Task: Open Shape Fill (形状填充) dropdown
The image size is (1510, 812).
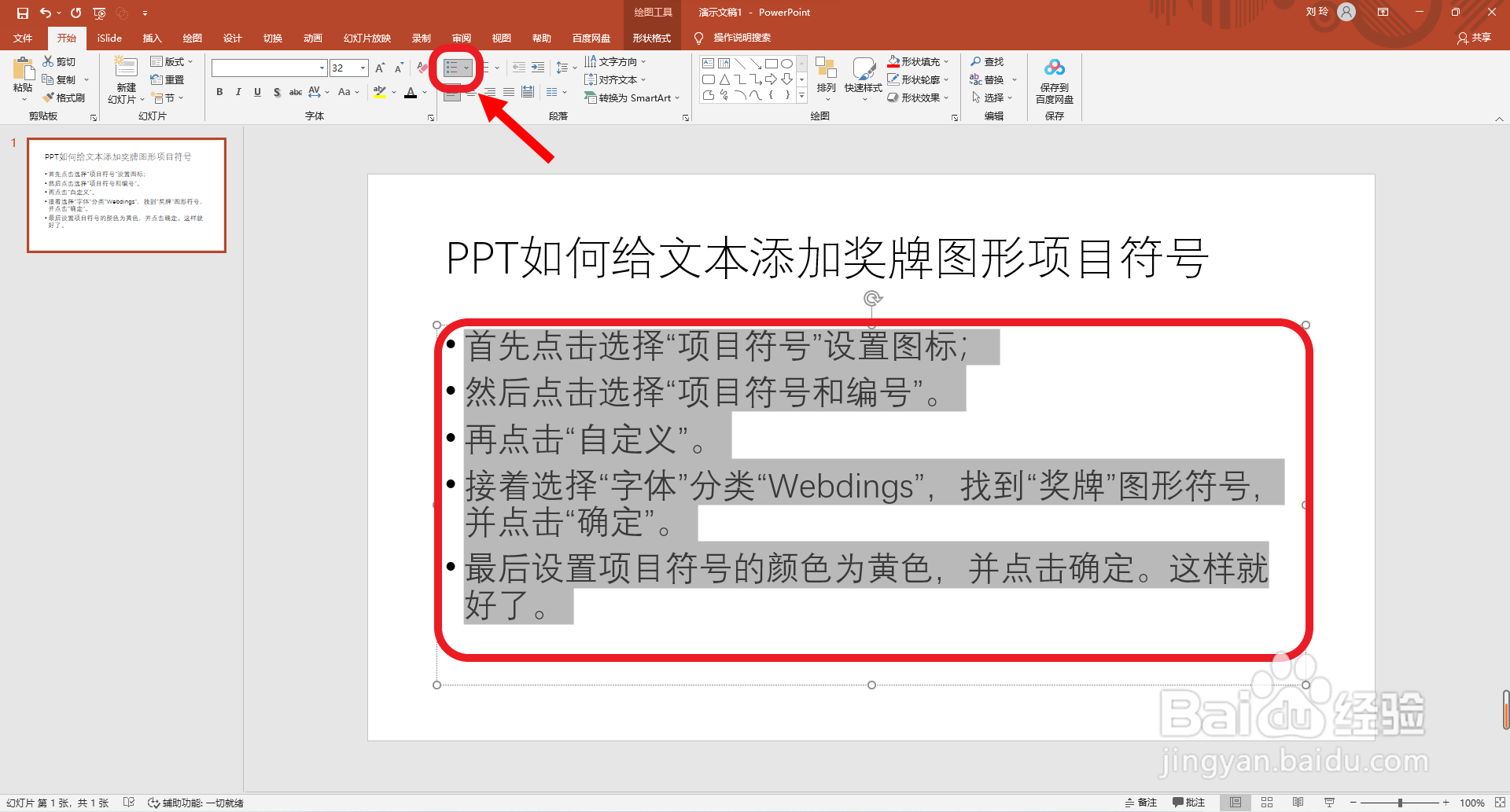Action: [x=918, y=61]
